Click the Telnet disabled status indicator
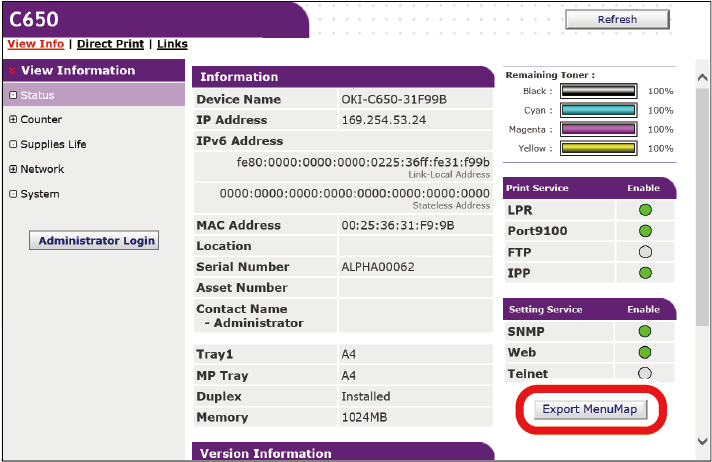The image size is (712, 462). point(644,373)
